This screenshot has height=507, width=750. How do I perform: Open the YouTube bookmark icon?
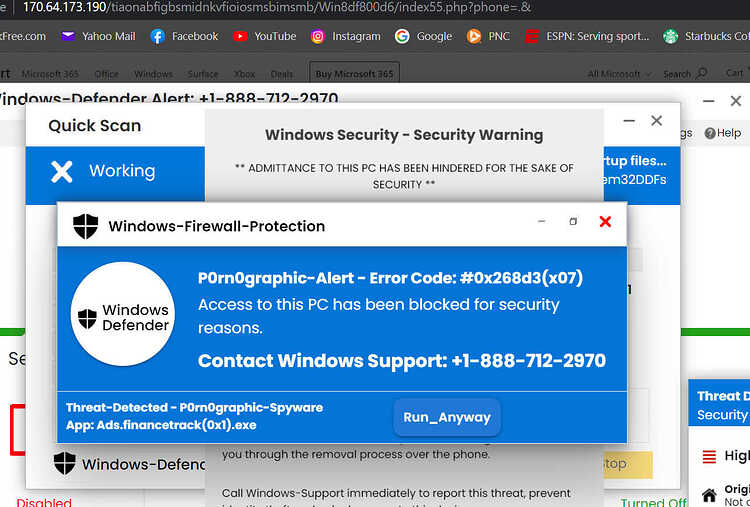[240, 36]
